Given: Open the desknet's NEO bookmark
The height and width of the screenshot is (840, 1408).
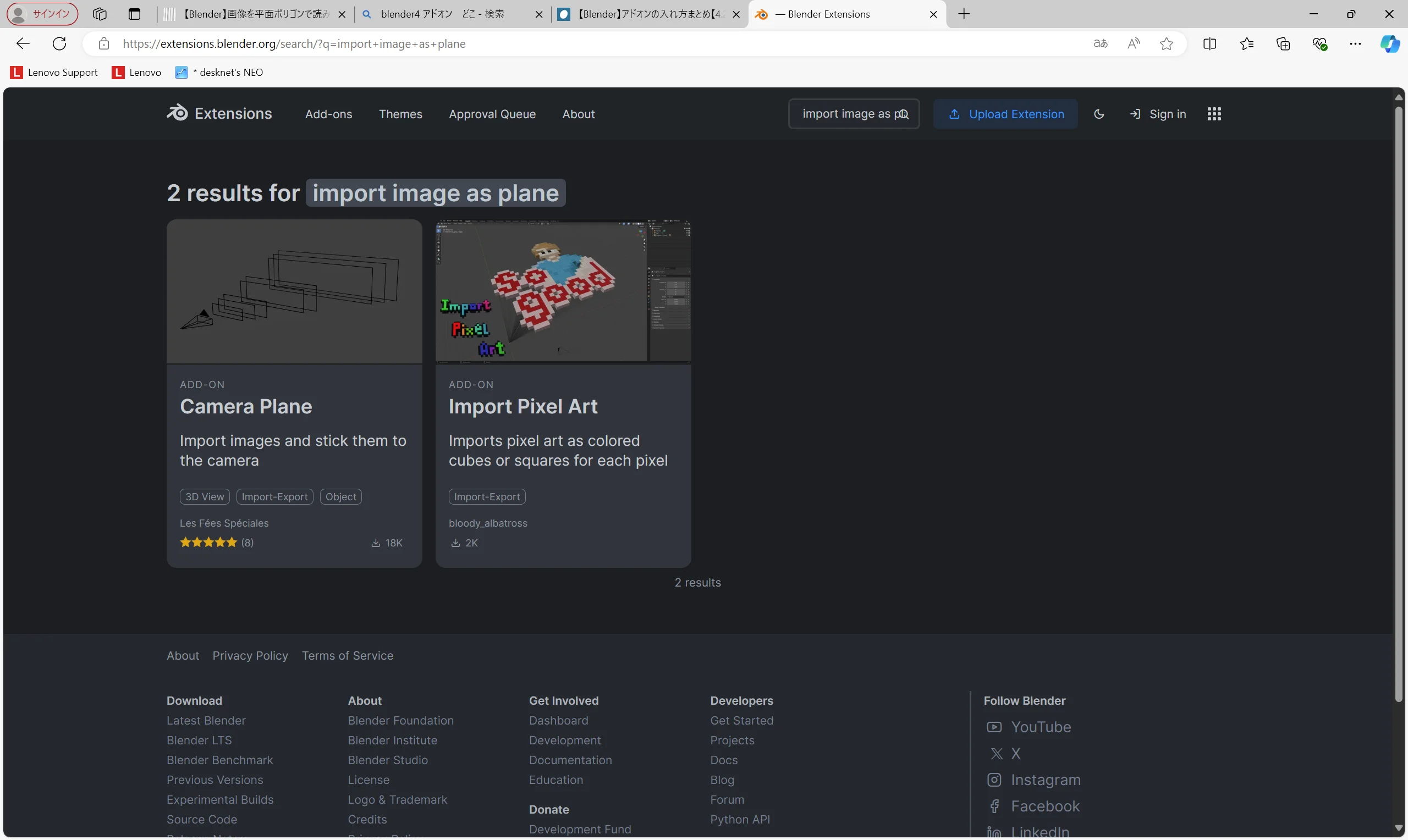Looking at the screenshot, I should pyautogui.click(x=219, y=73).
